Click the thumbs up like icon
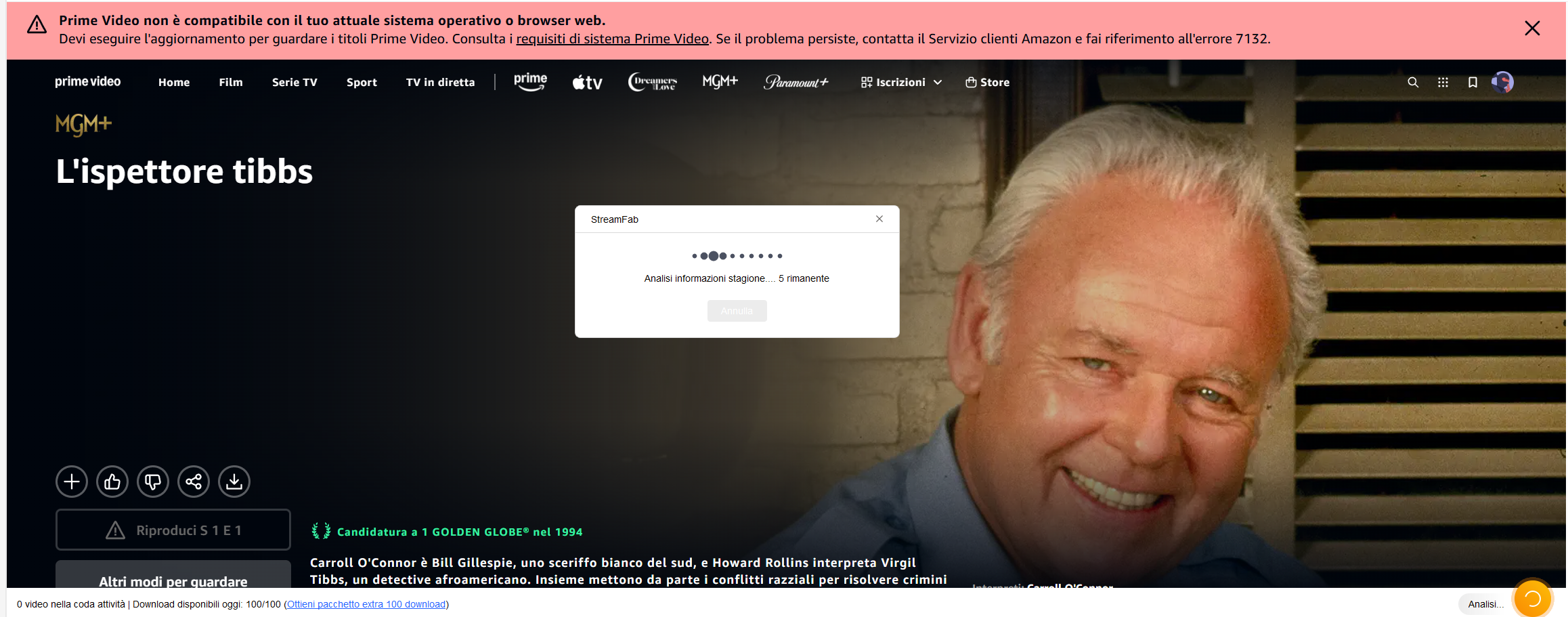This screenshot has height=617, width=1568. pos(112,482)
